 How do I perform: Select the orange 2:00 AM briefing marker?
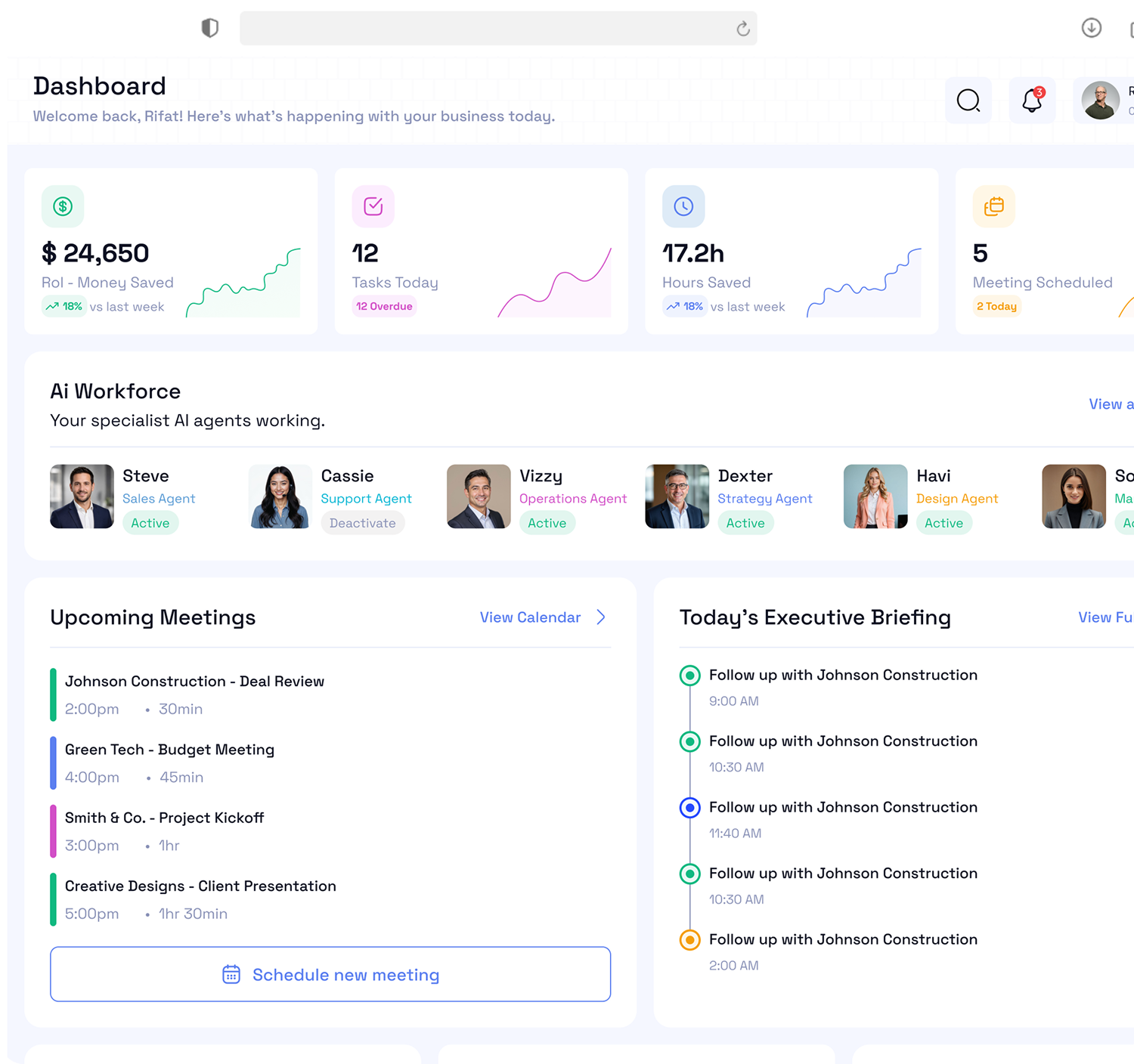(x=689, y=940)
